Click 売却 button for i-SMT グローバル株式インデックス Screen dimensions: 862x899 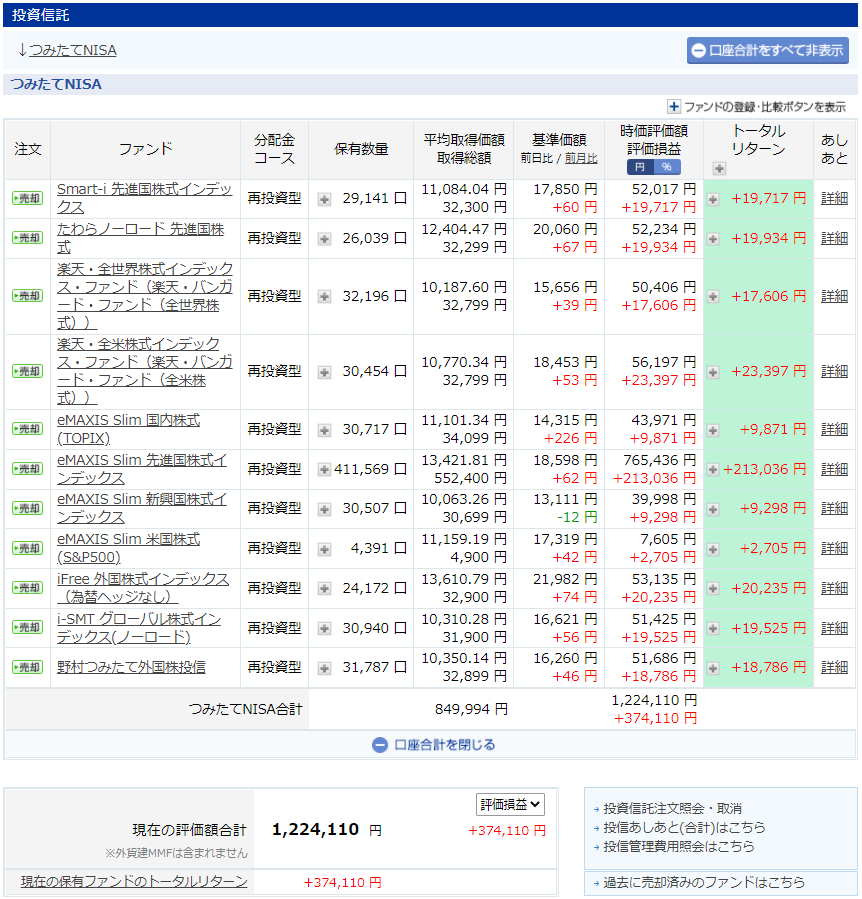(28, 628)
